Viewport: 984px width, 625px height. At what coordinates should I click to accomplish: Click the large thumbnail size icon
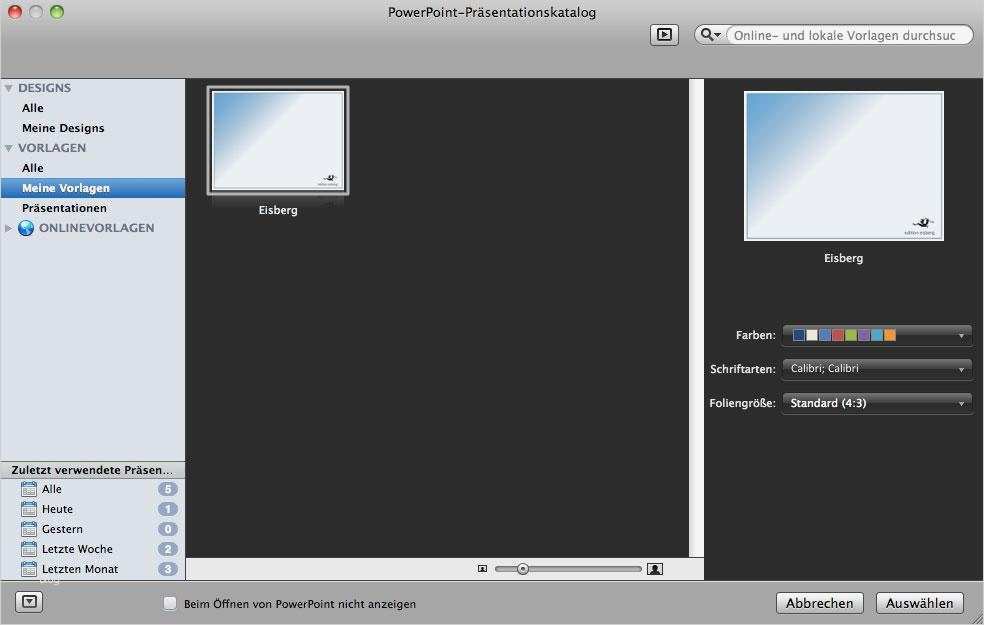click(x=655, y=569)
